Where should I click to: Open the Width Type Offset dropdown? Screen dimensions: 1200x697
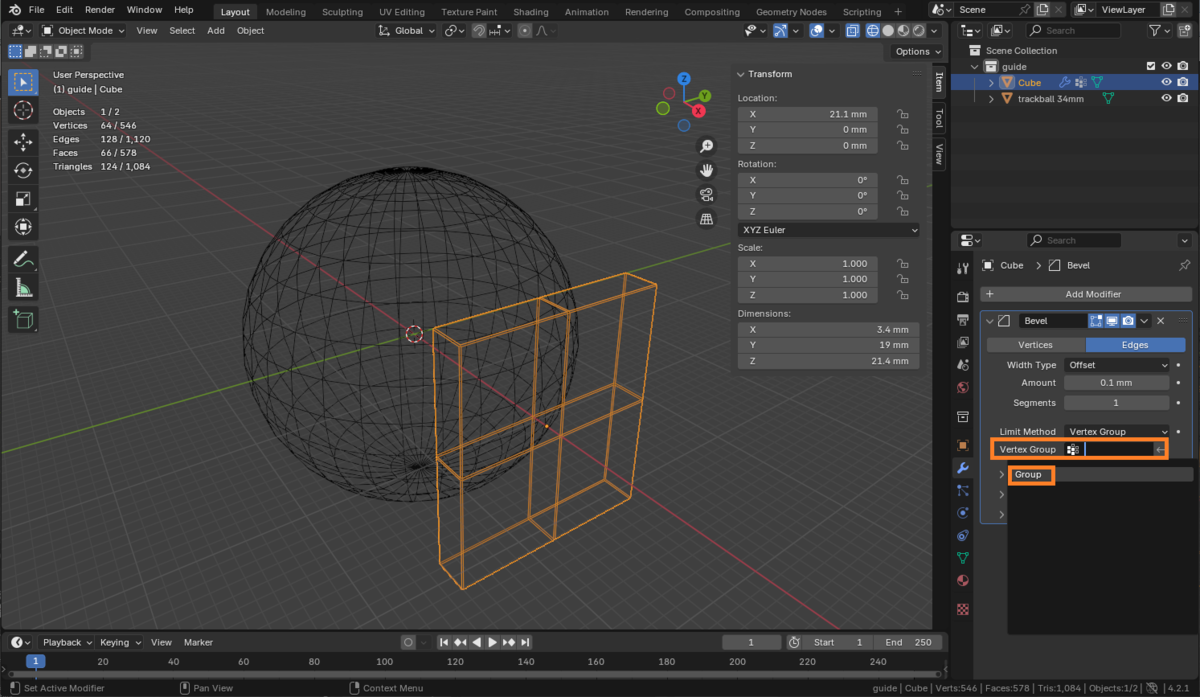click(x=1116, y=365)
